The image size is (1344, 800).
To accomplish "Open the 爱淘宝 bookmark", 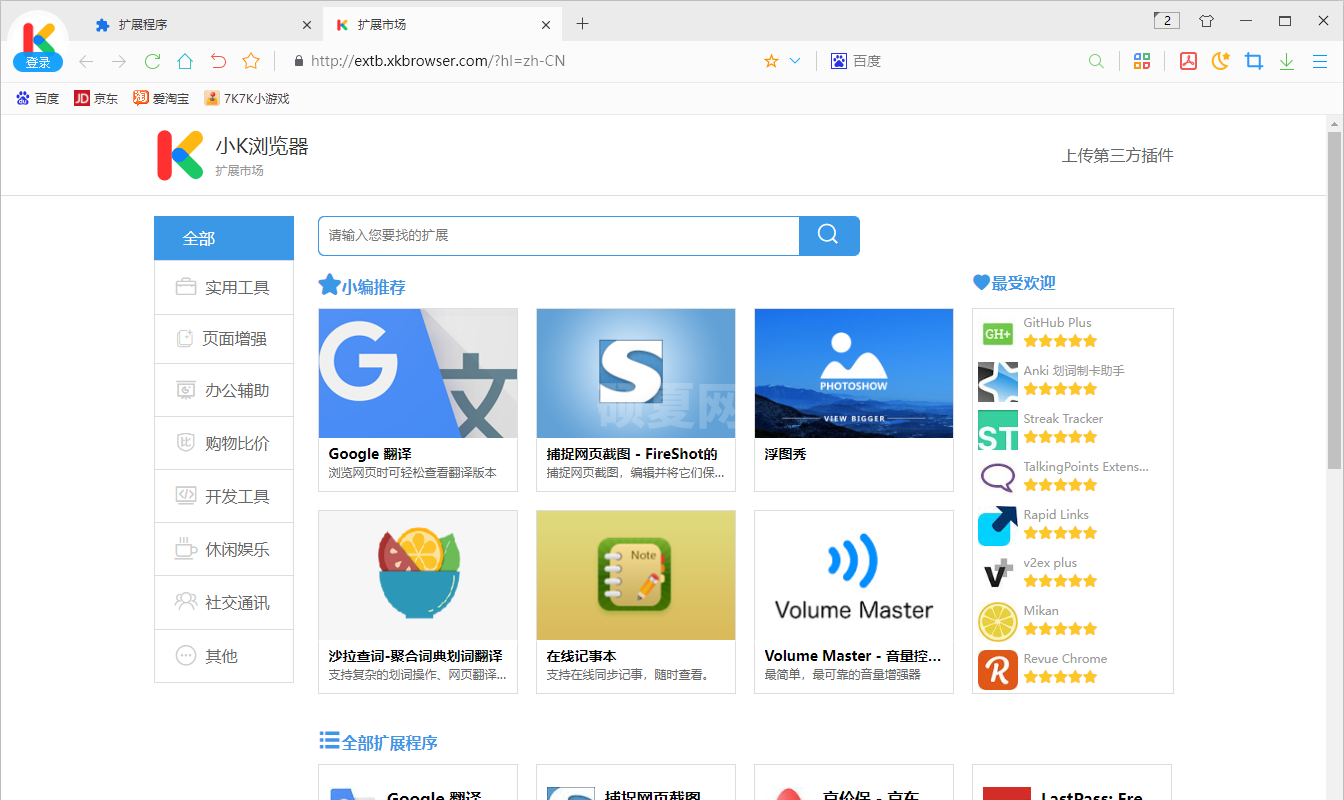I will 161,98.
